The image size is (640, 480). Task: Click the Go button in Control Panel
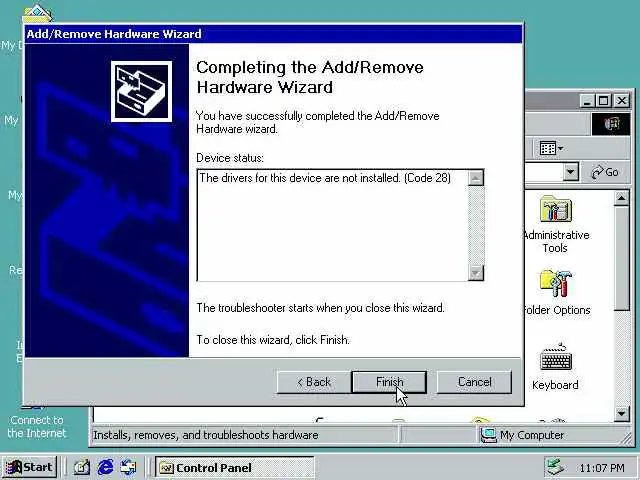(x=605, y=172)
